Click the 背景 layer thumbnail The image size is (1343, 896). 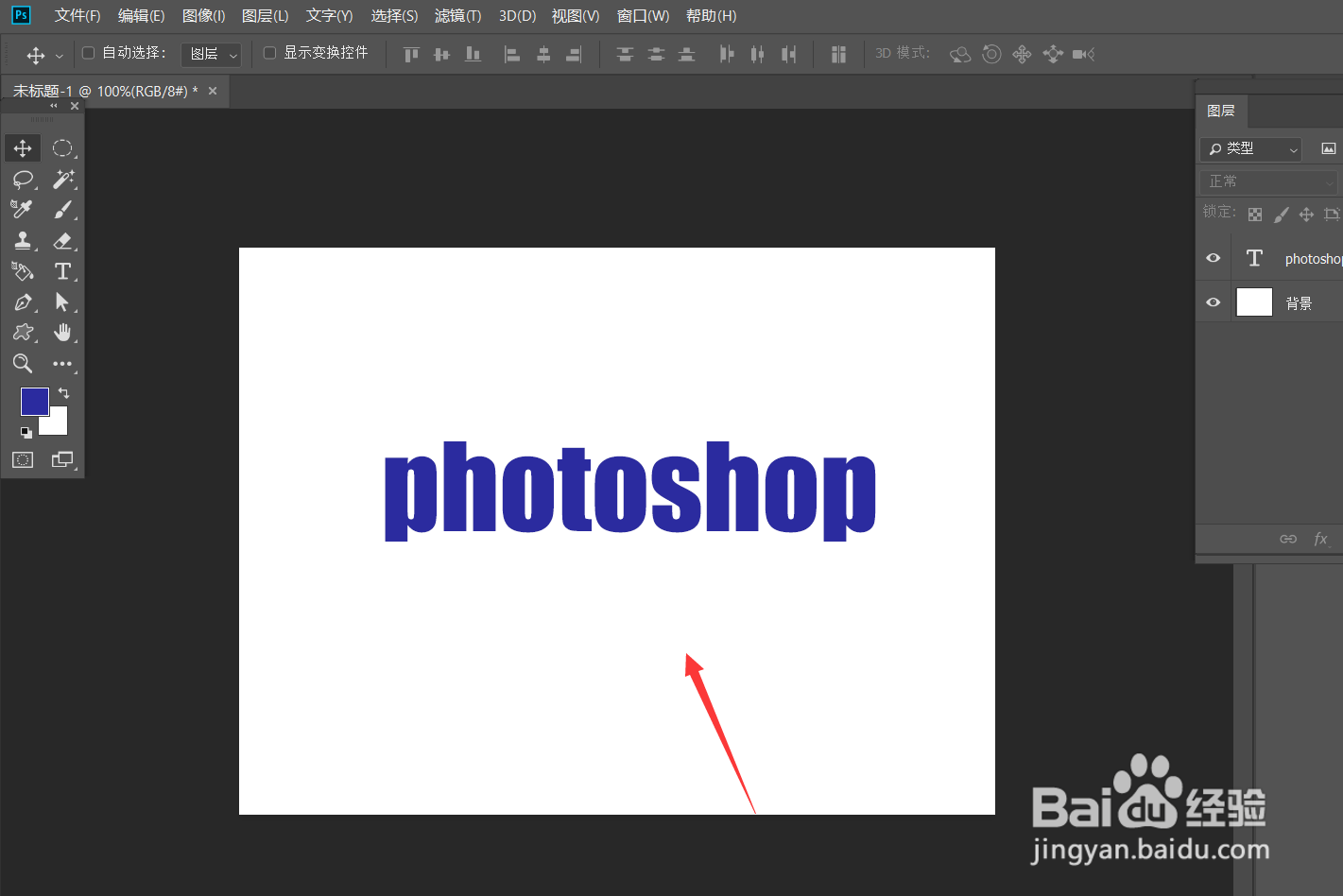1254,302
